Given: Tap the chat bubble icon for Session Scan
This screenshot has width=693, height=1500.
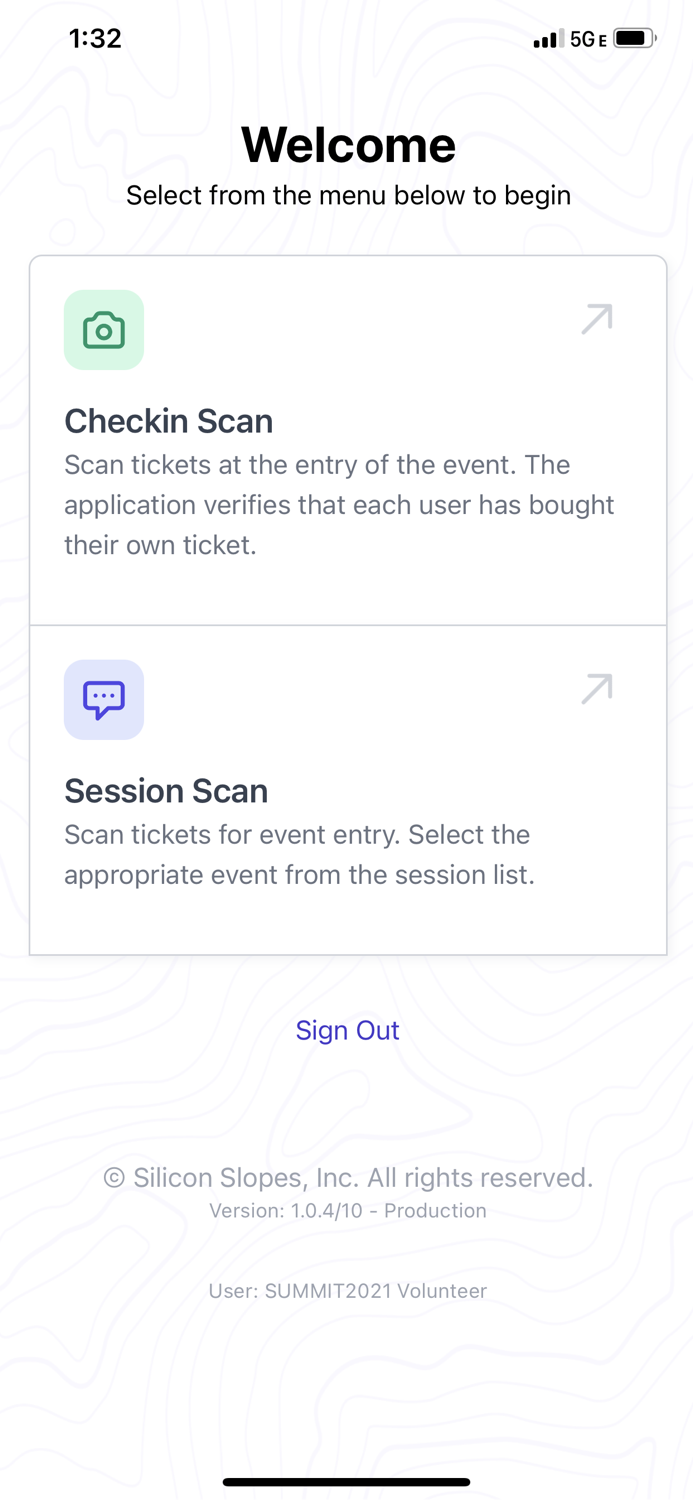Looking at the screenshot, I should coord(104,700).
